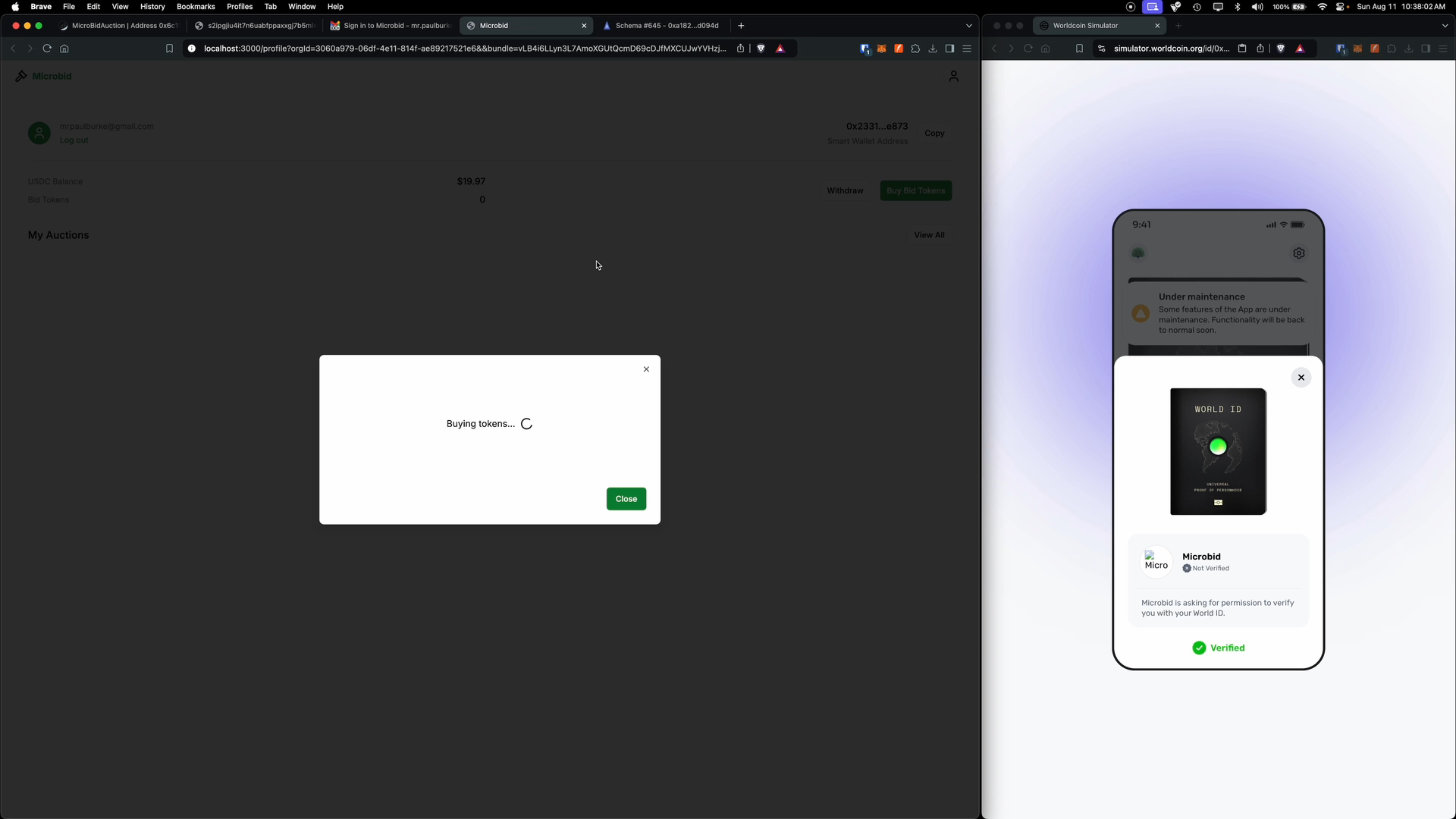This screenshot has height=819, width=1456.
Task: Click the Log out link
Action: pos(74,140)
